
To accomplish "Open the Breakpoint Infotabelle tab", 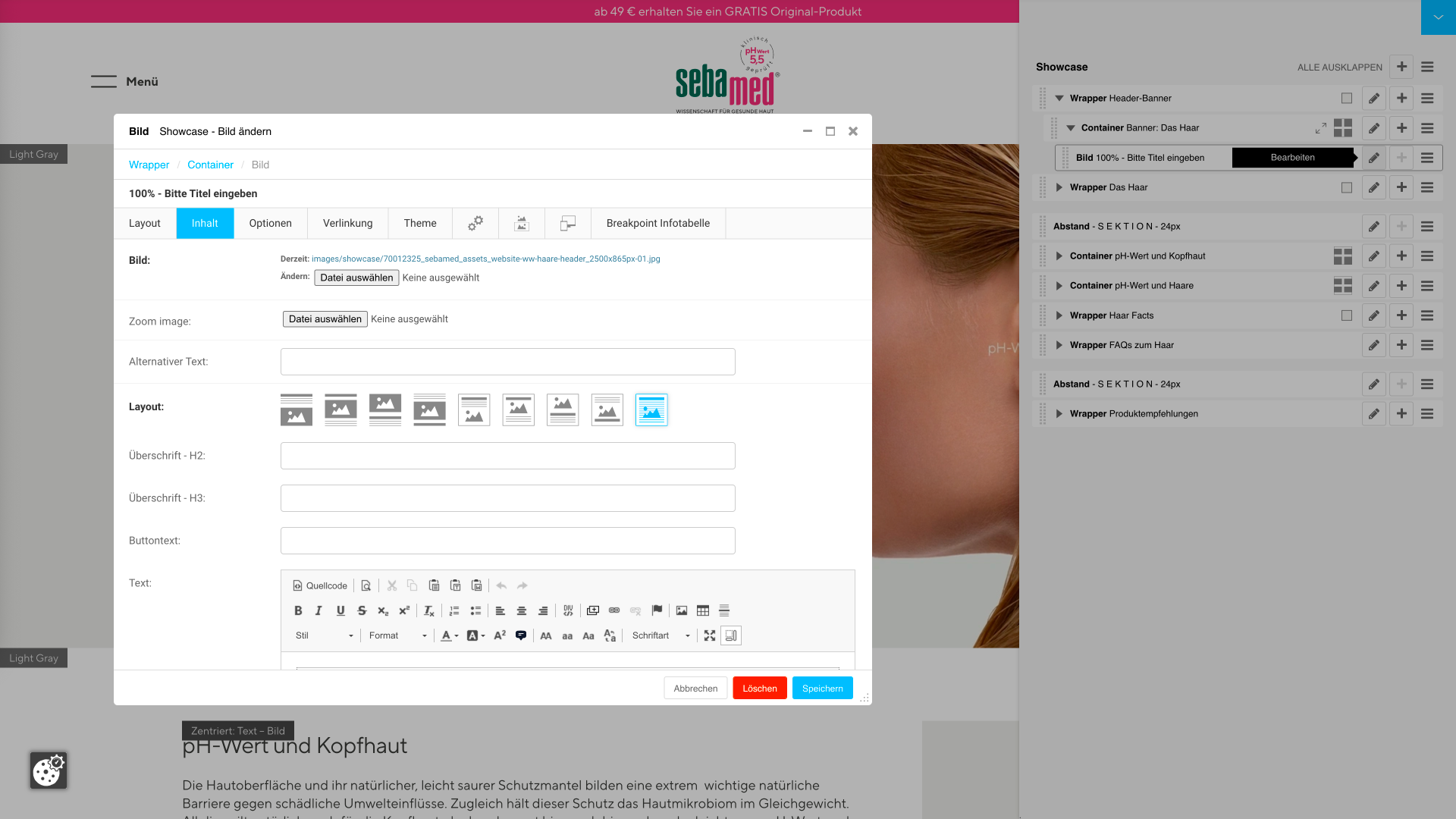I will pyautogui.click(x=657, y=223).
